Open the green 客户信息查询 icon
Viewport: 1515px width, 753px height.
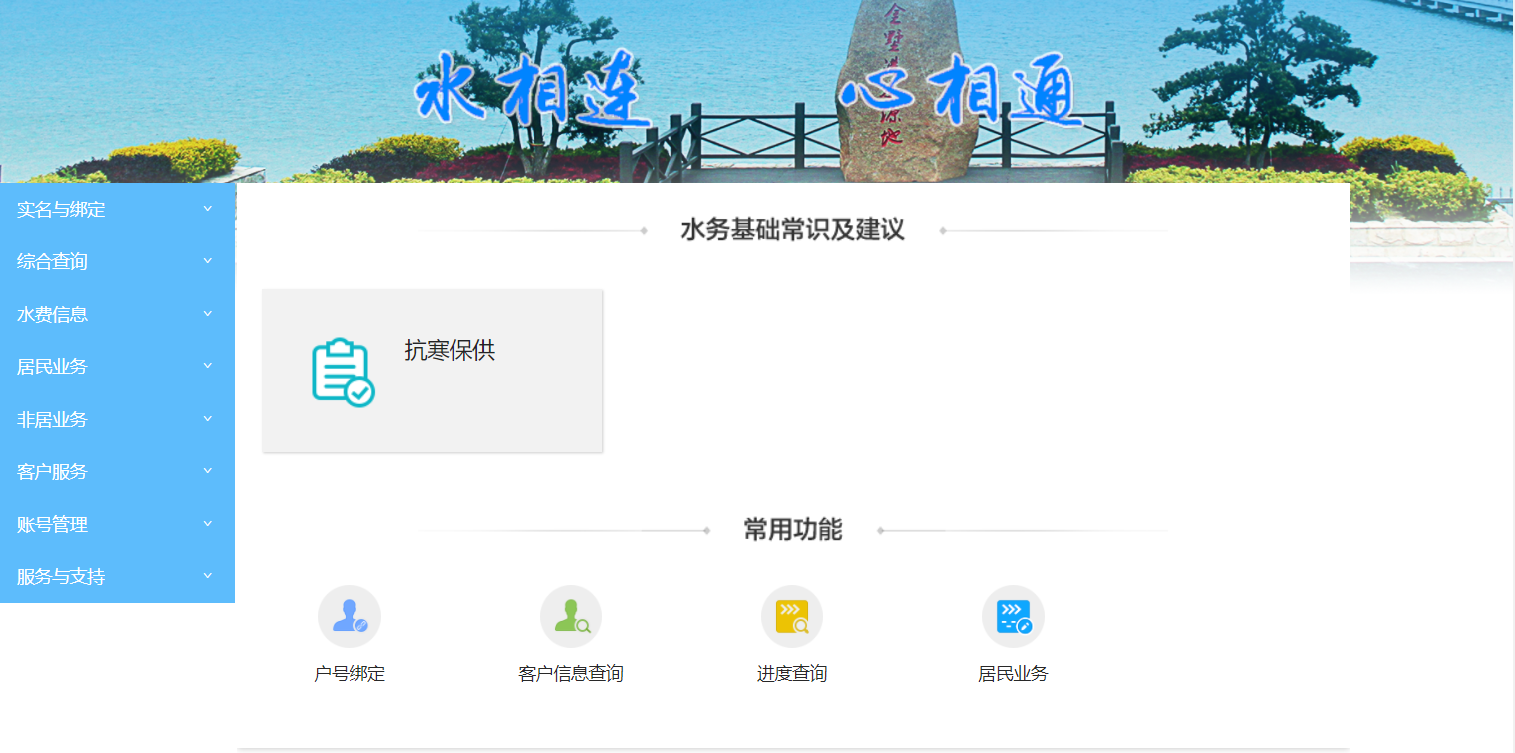click(571, 616)
